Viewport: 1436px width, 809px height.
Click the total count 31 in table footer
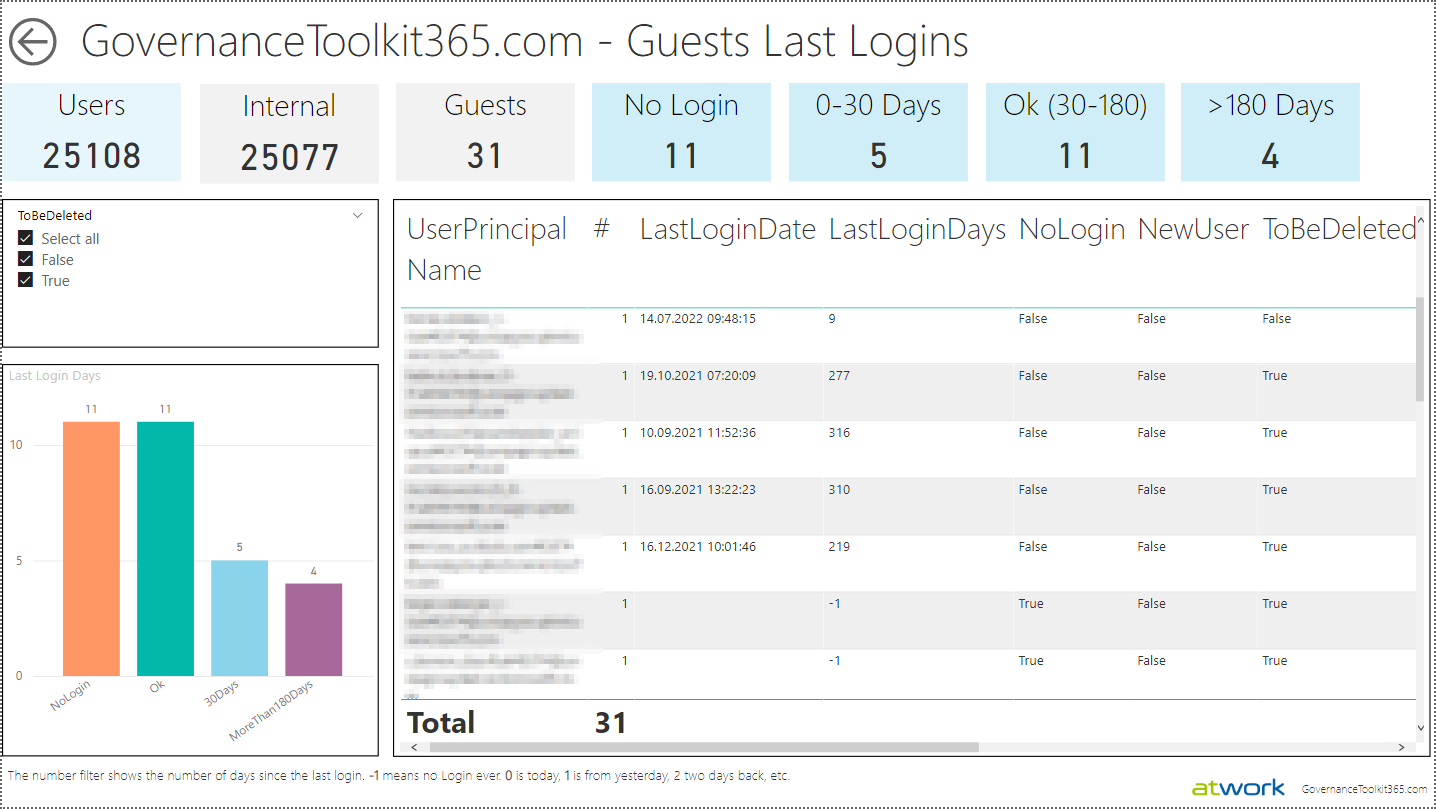(610, 722)
